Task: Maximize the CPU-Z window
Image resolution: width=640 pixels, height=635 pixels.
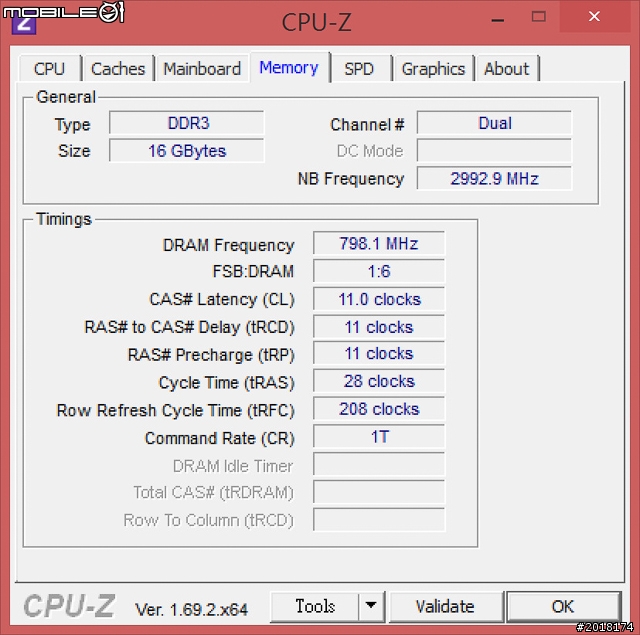Action: (539, 17)
